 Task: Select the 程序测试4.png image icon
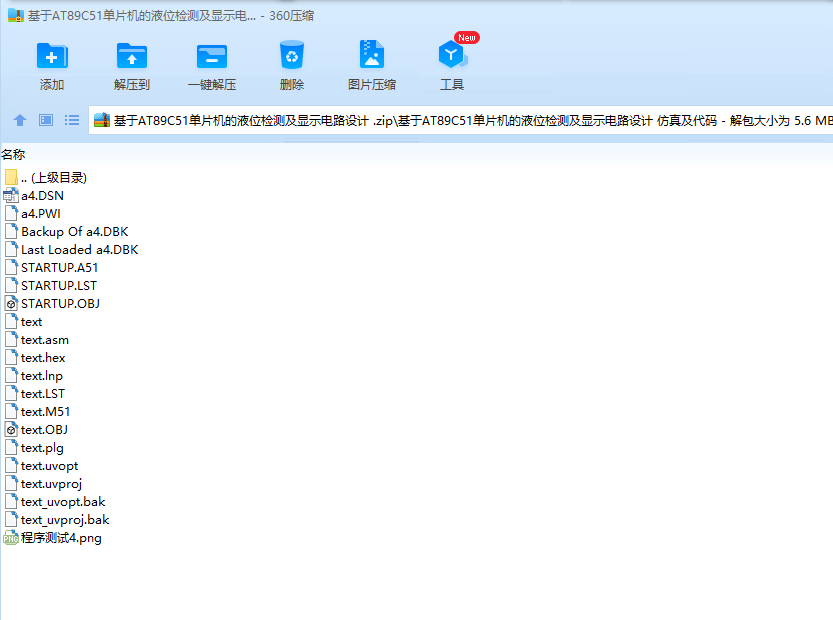11,538
